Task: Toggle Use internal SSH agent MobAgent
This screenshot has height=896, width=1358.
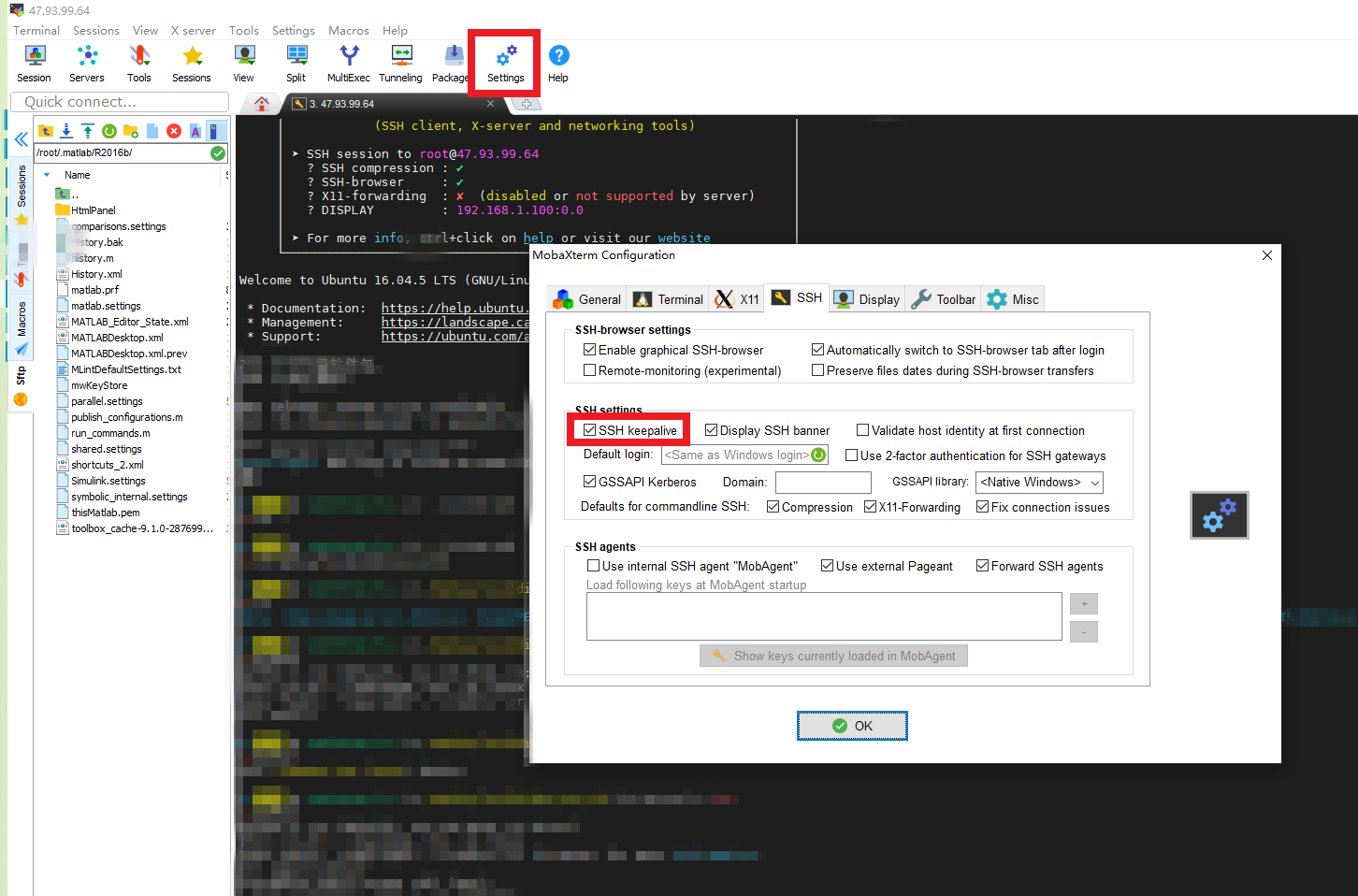Action: click(594, 566)
